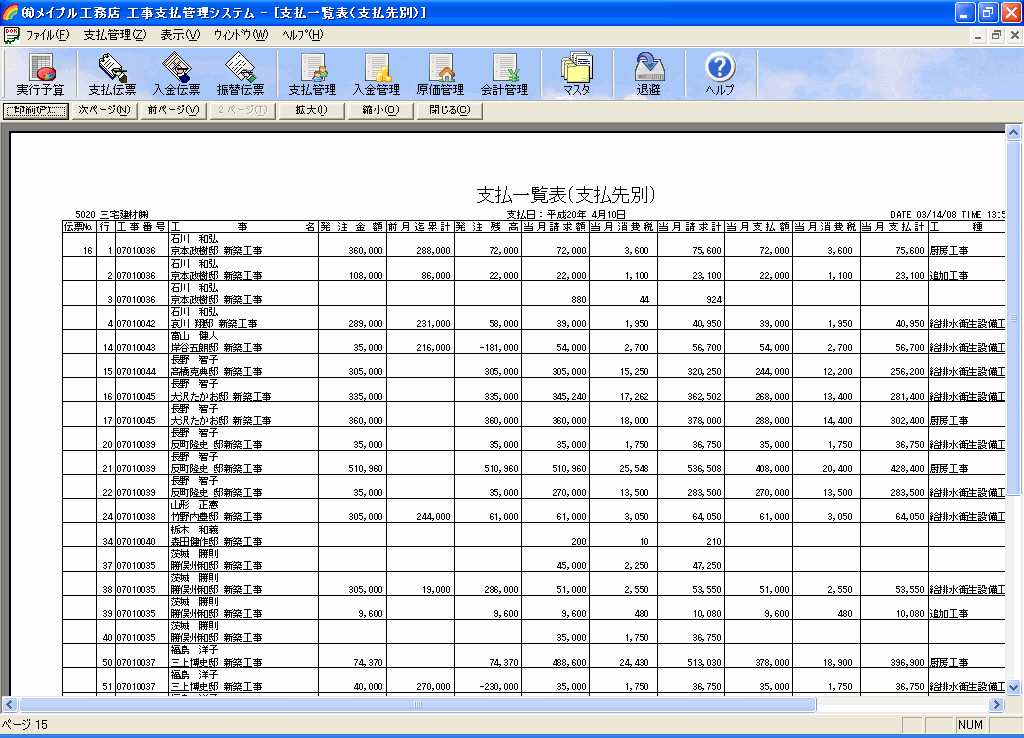Open the 原価管理 cost management icon
The image size is (1024, 738).
pos(440,74)
